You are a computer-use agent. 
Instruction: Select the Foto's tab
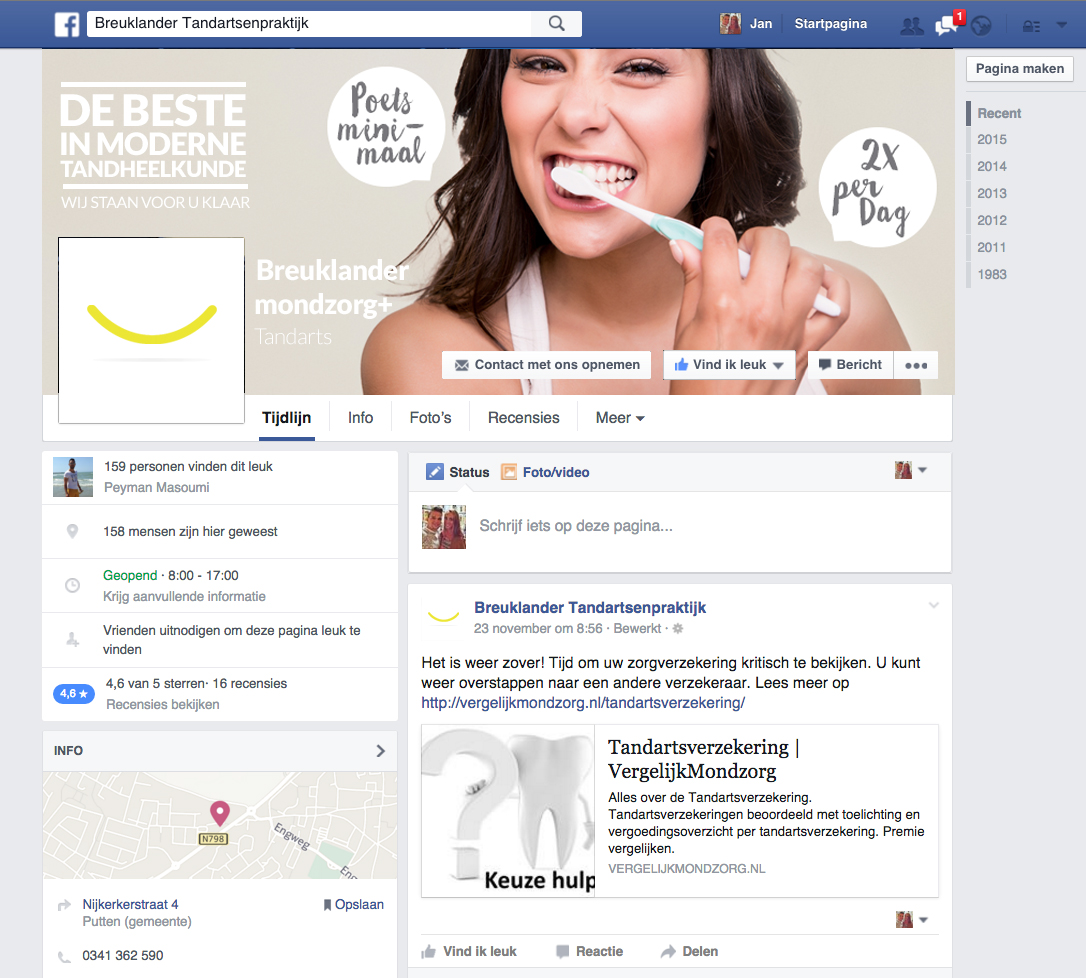430,418
